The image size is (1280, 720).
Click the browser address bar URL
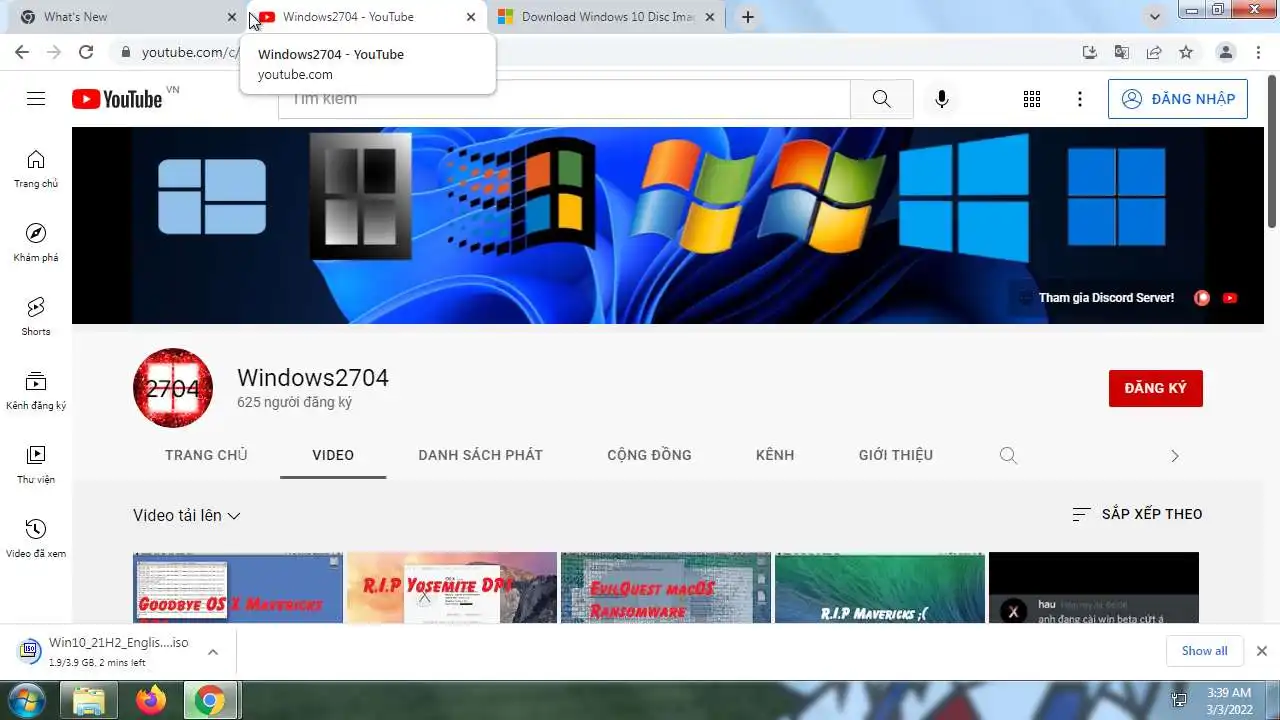click(x=190, y=52)
